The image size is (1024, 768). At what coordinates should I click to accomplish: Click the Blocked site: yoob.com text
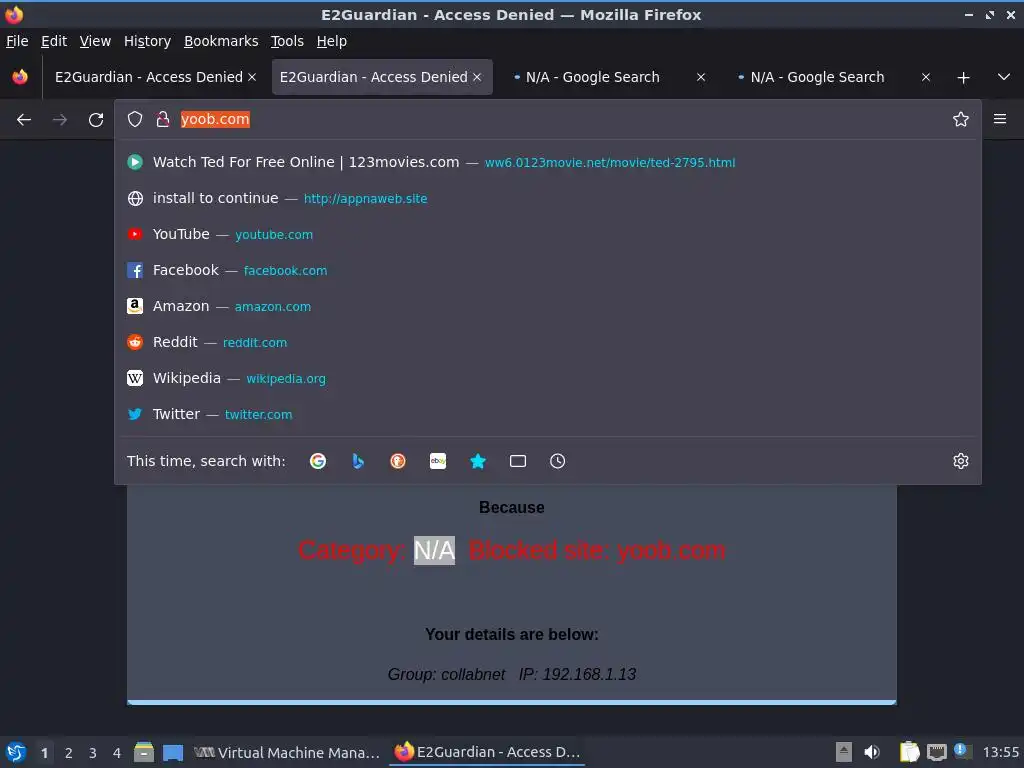click(597, 551)
